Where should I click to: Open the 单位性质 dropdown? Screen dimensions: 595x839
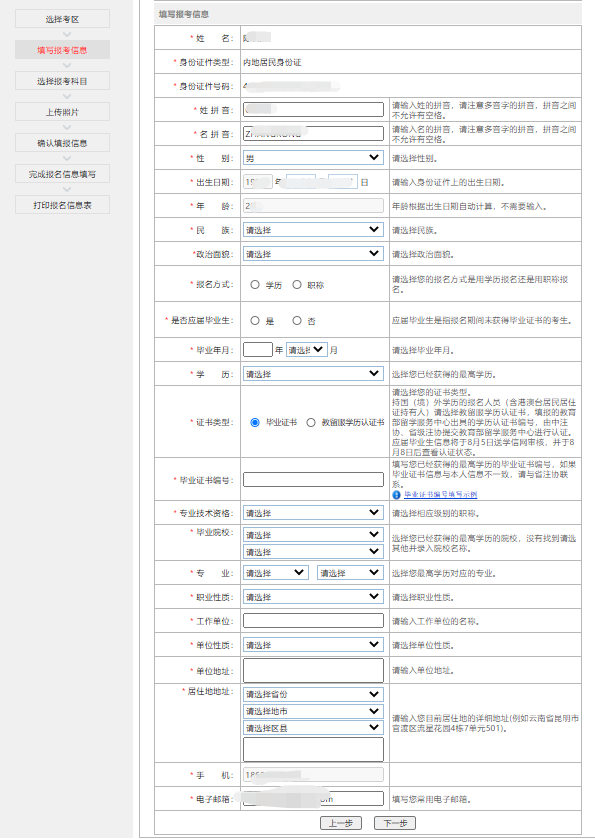(x=313, y=645)
